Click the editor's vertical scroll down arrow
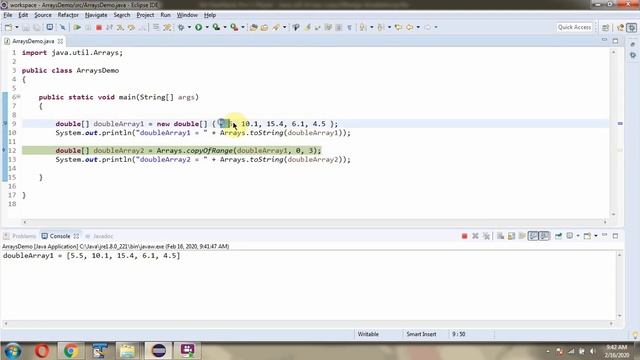This screenshot has width=640, height=360. [613, 214]
